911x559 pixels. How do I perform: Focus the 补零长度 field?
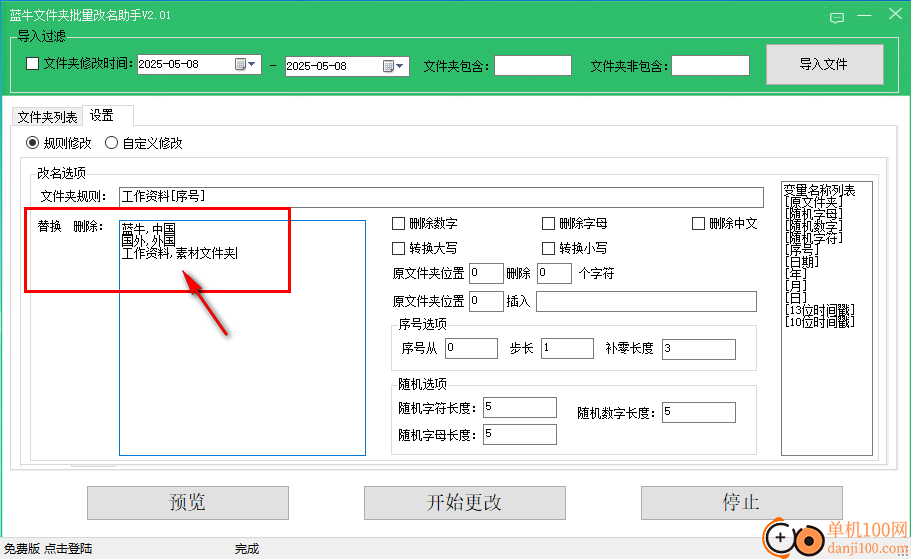(698, 349)
